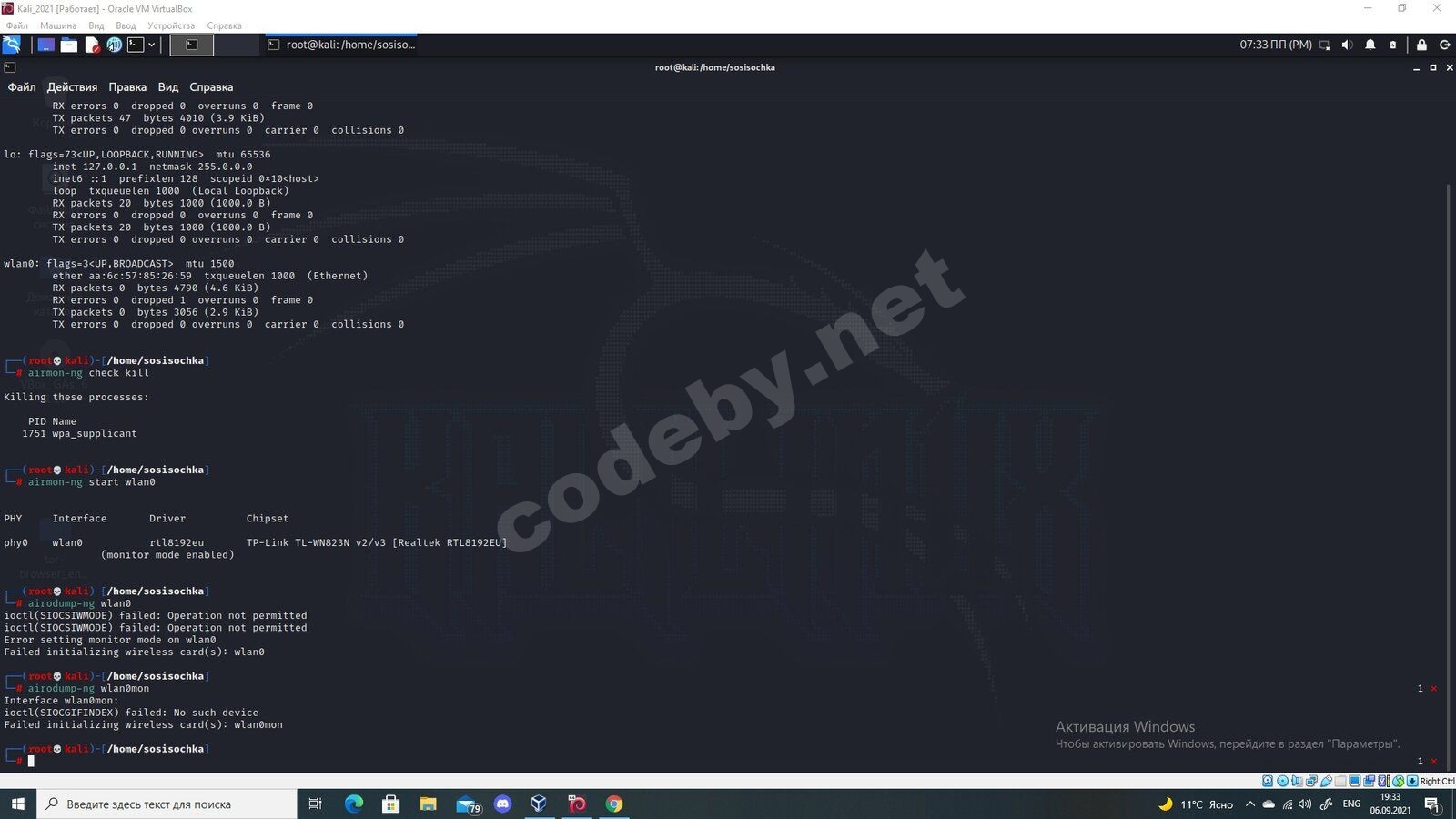Screen dimensions: 1456x819
Task: Open Windows Action Center notifications
Action: [1432, 804]
